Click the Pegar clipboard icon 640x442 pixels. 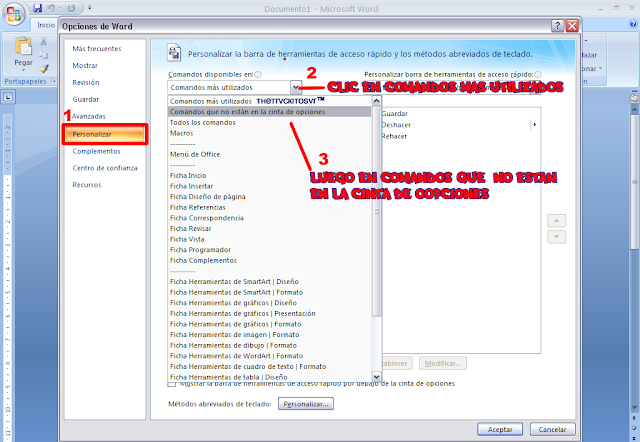[23, 47]
